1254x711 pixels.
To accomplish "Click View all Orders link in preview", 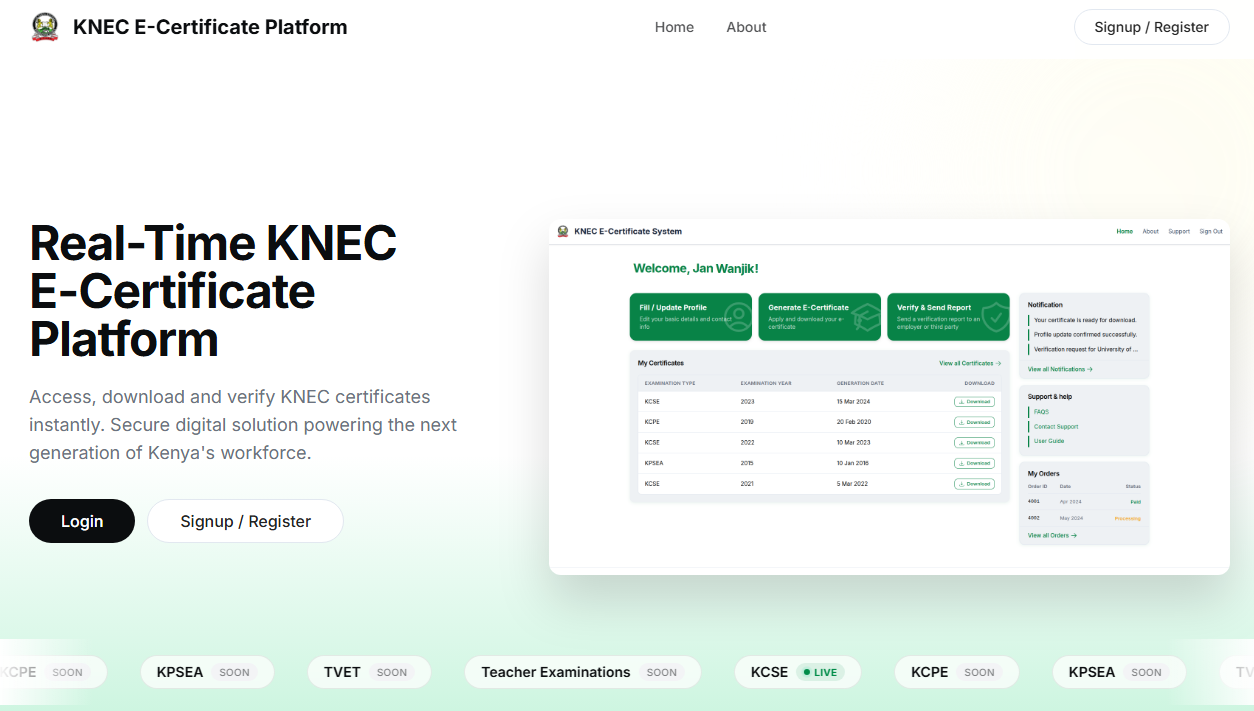I will 1052,535.
